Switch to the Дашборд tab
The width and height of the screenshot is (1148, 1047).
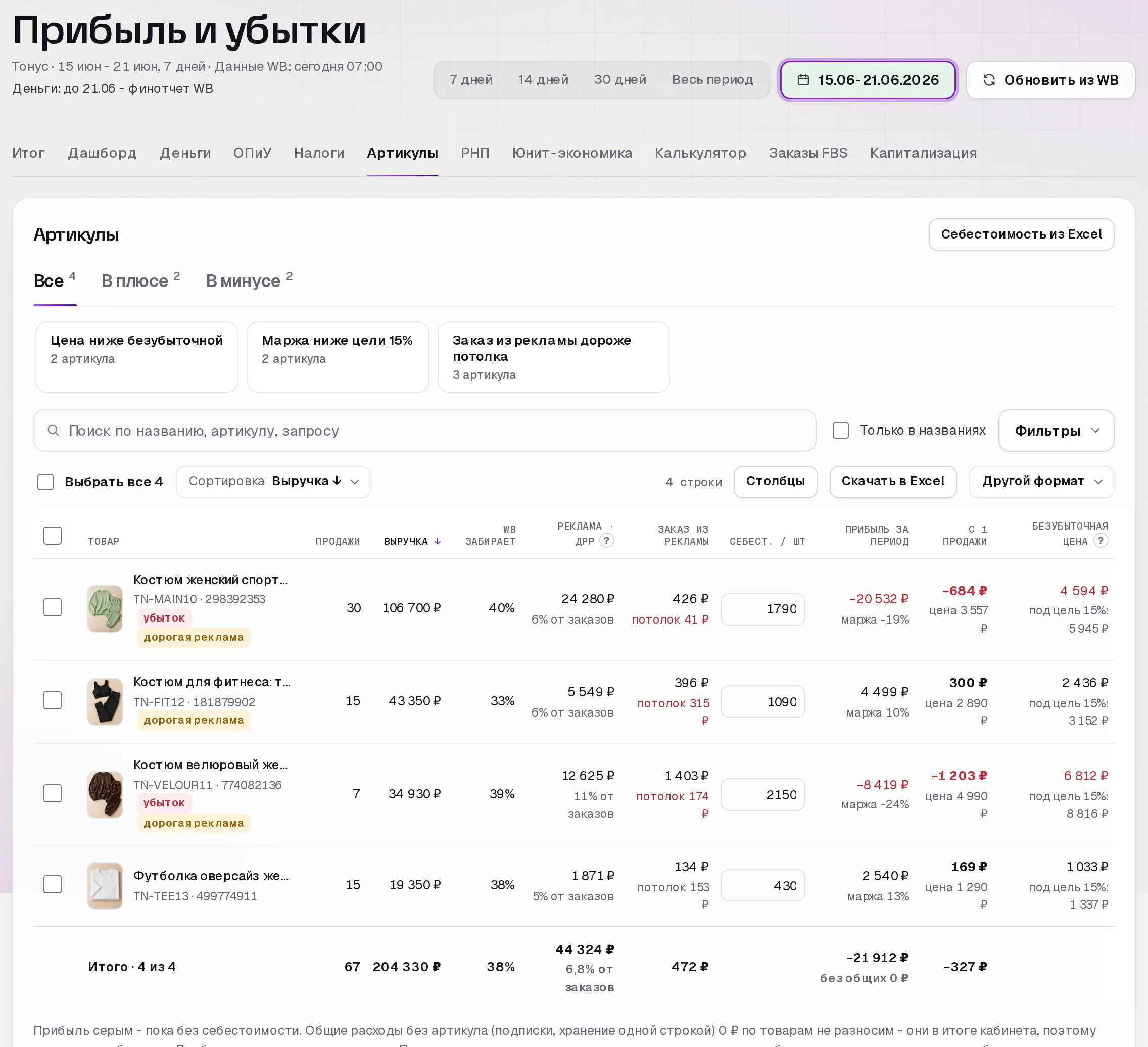pos(102,153)
